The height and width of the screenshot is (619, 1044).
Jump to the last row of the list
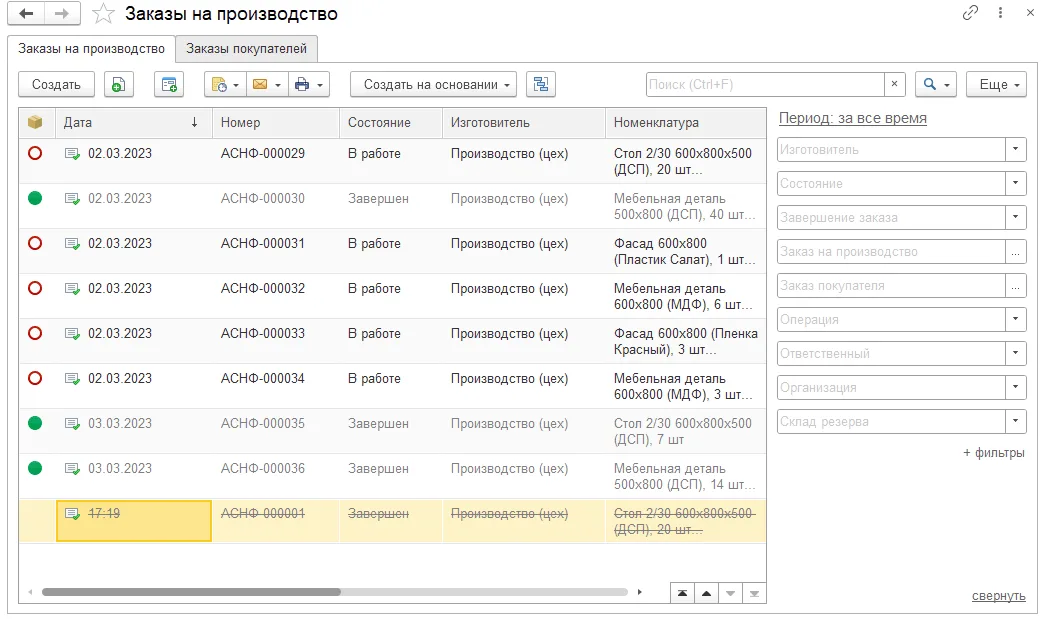pos(754,593)
